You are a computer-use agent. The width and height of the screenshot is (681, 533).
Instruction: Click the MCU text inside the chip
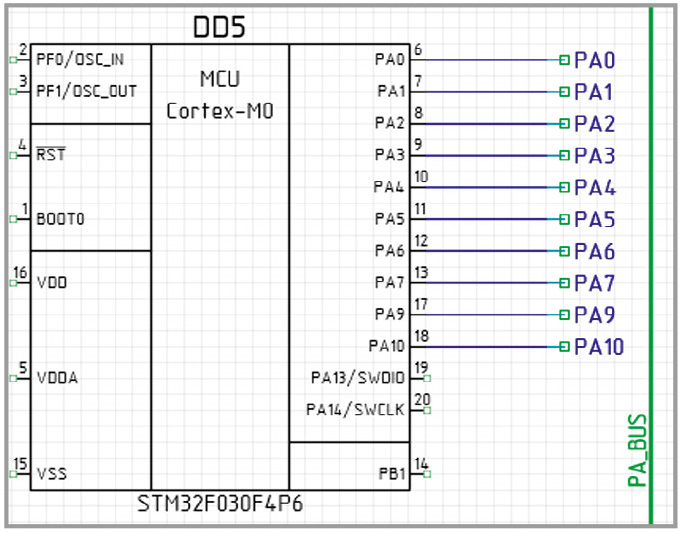coord(220,79)
